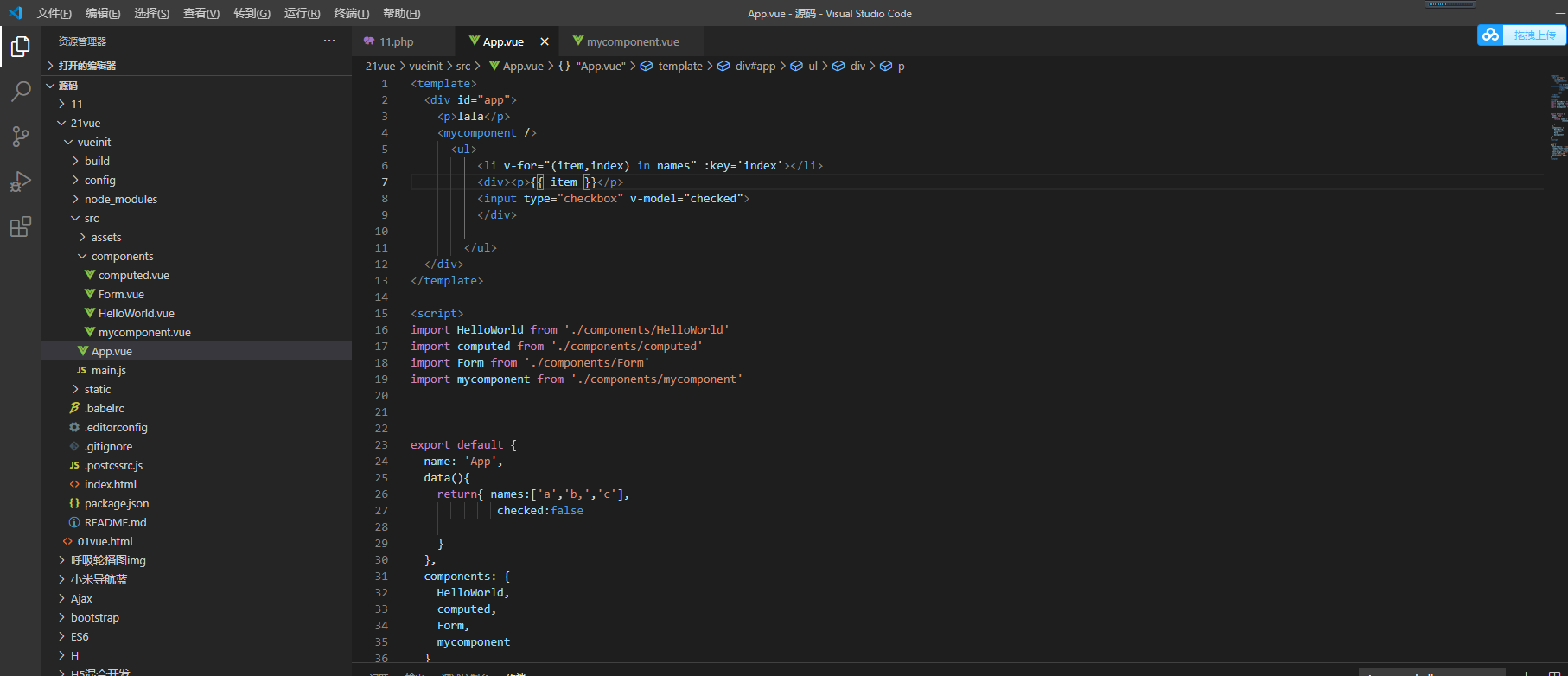Expand the Ajax folder
The image size is (1568, 676).
(197, 598)
